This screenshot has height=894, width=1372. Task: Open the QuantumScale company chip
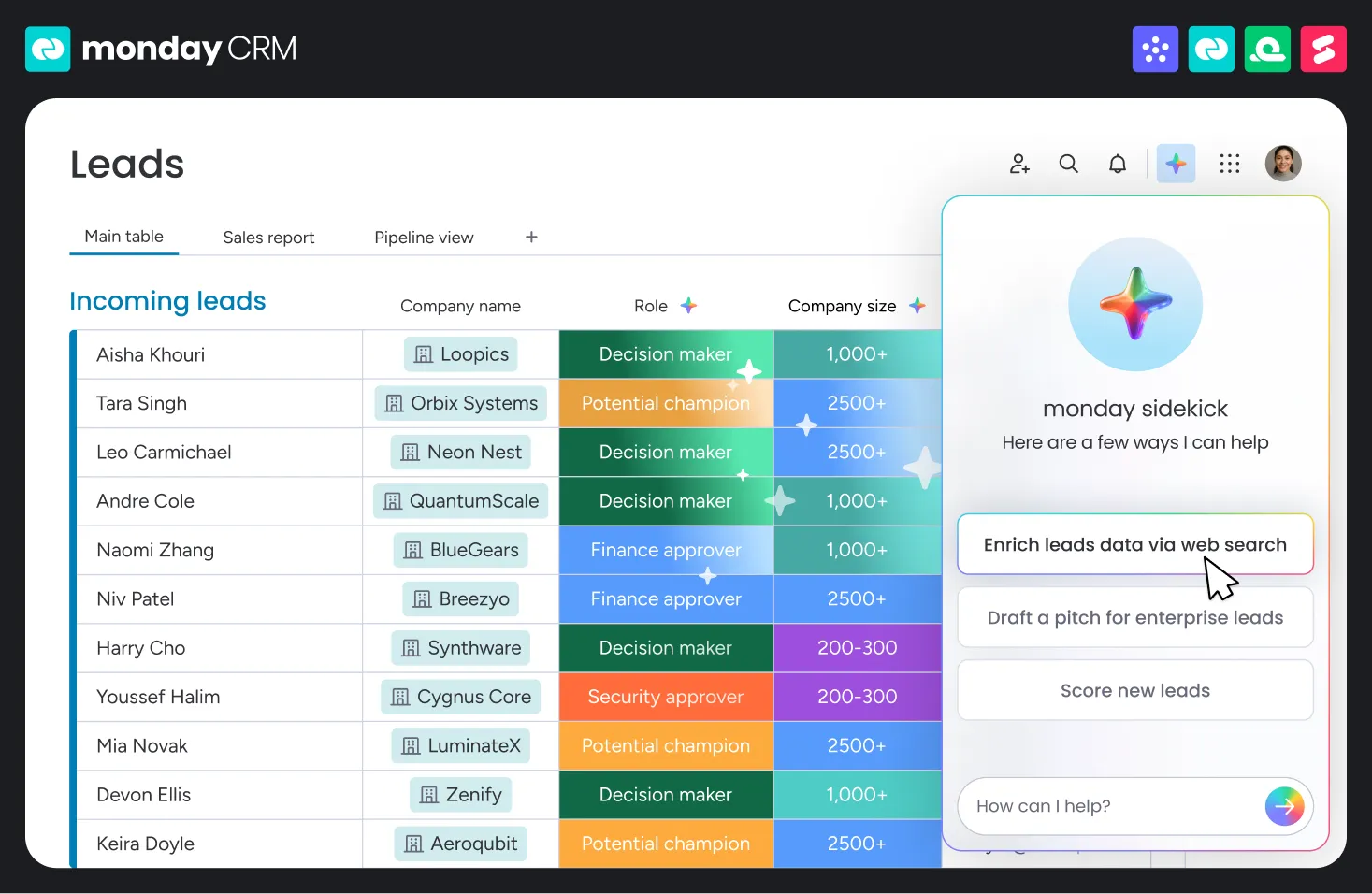[x=461, y=501]
